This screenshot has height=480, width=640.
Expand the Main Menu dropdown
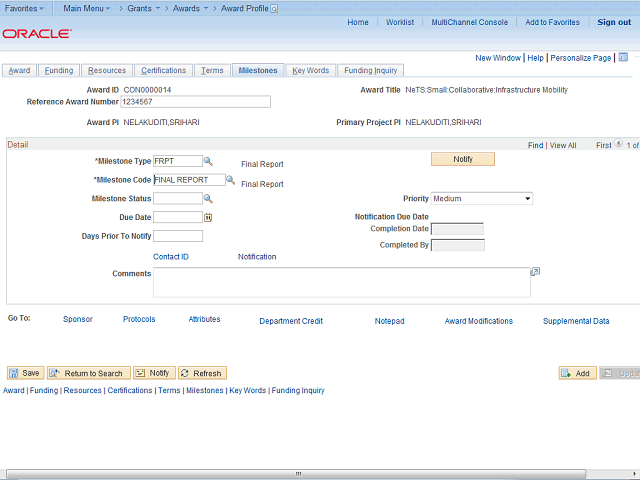(87, 8)
